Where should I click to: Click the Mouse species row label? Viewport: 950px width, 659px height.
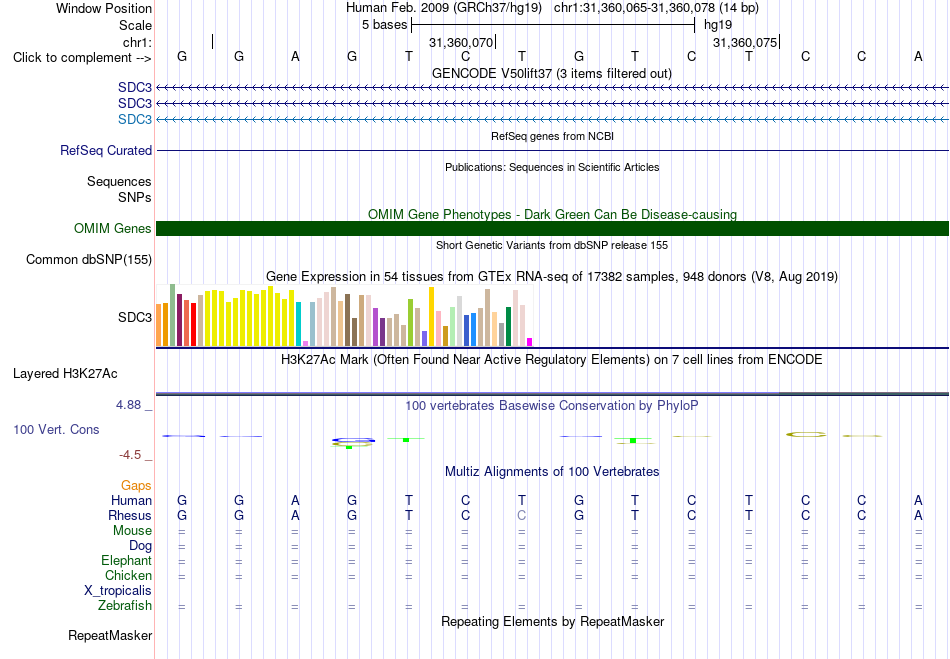click(132, 531)
